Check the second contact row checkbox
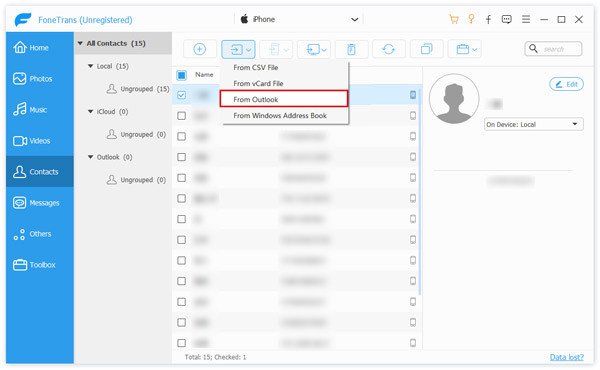 point(181,116)
